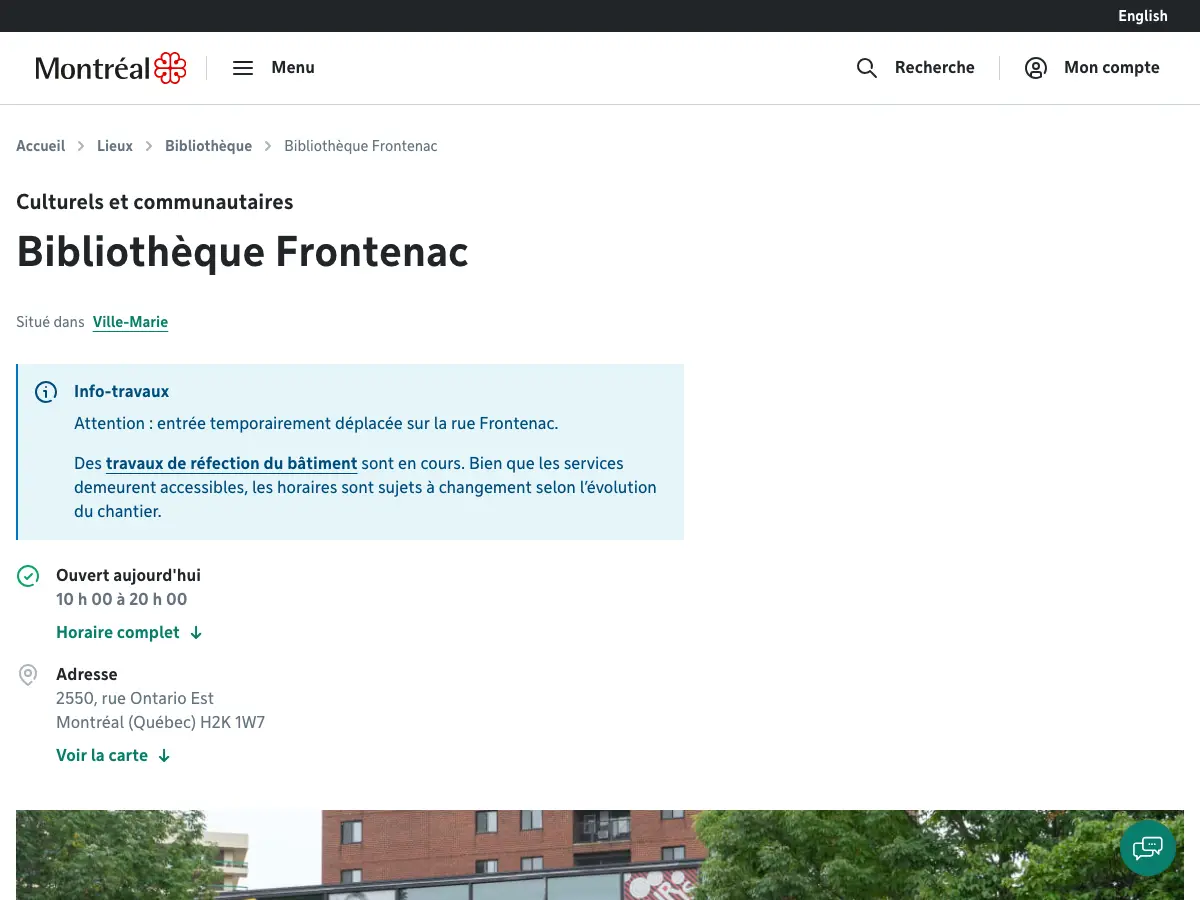Click the magnifying glass search icon
The width and height of the screenshot is (1200, 900).
point(867,68)
